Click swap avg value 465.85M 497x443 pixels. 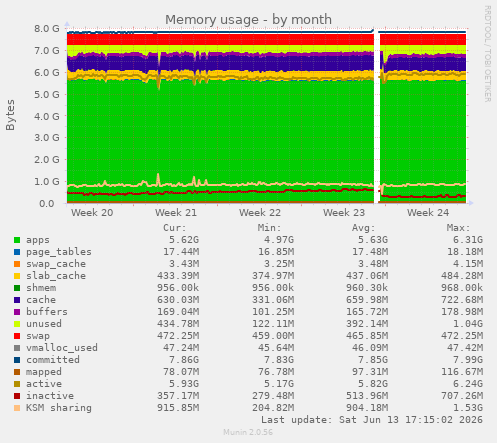tap(367, 336)
